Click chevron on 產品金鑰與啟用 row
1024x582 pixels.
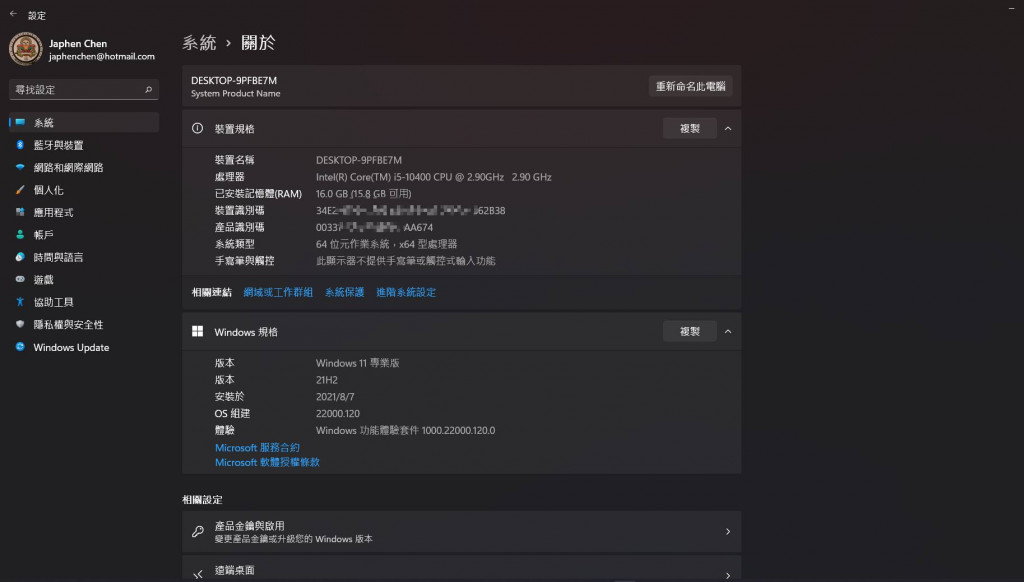click(728, 532)
